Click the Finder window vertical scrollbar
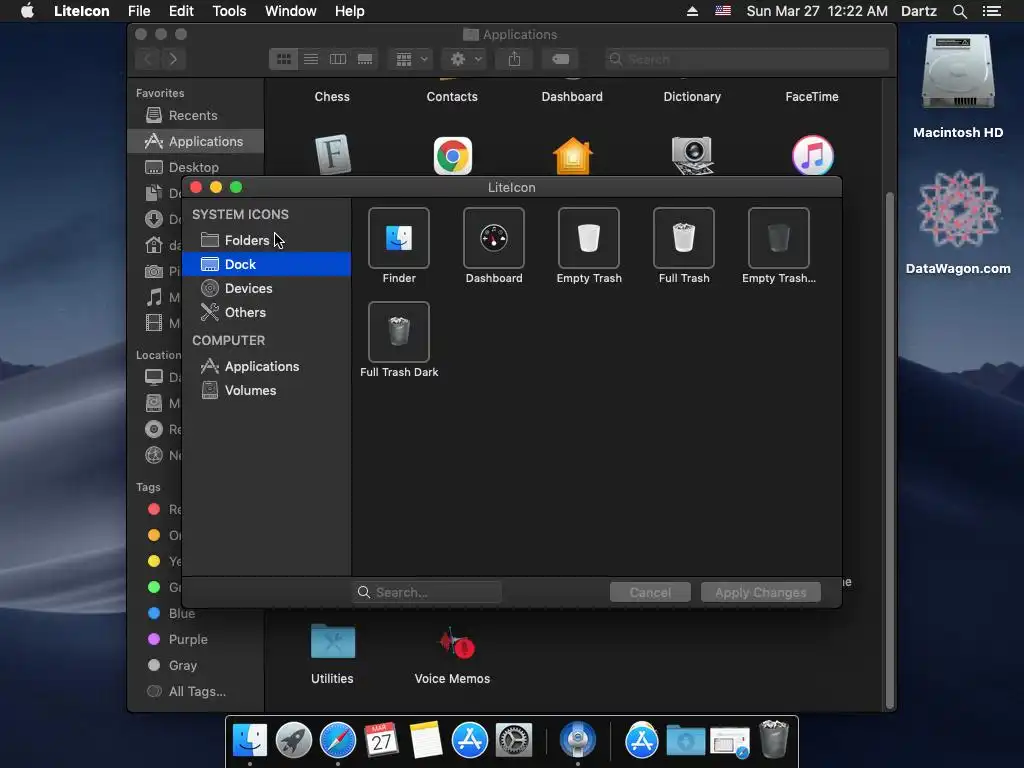 click(x=889, y=451)
